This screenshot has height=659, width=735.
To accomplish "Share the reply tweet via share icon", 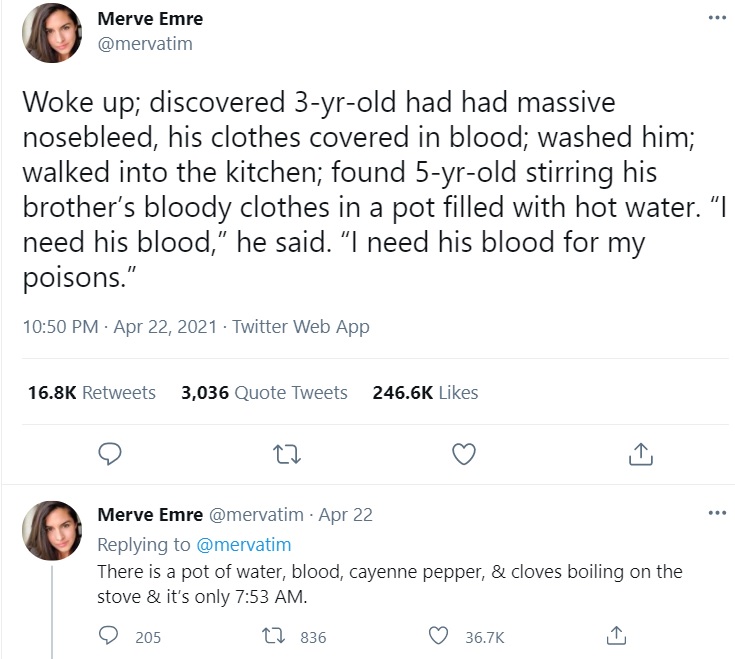I will click(616, 636).
